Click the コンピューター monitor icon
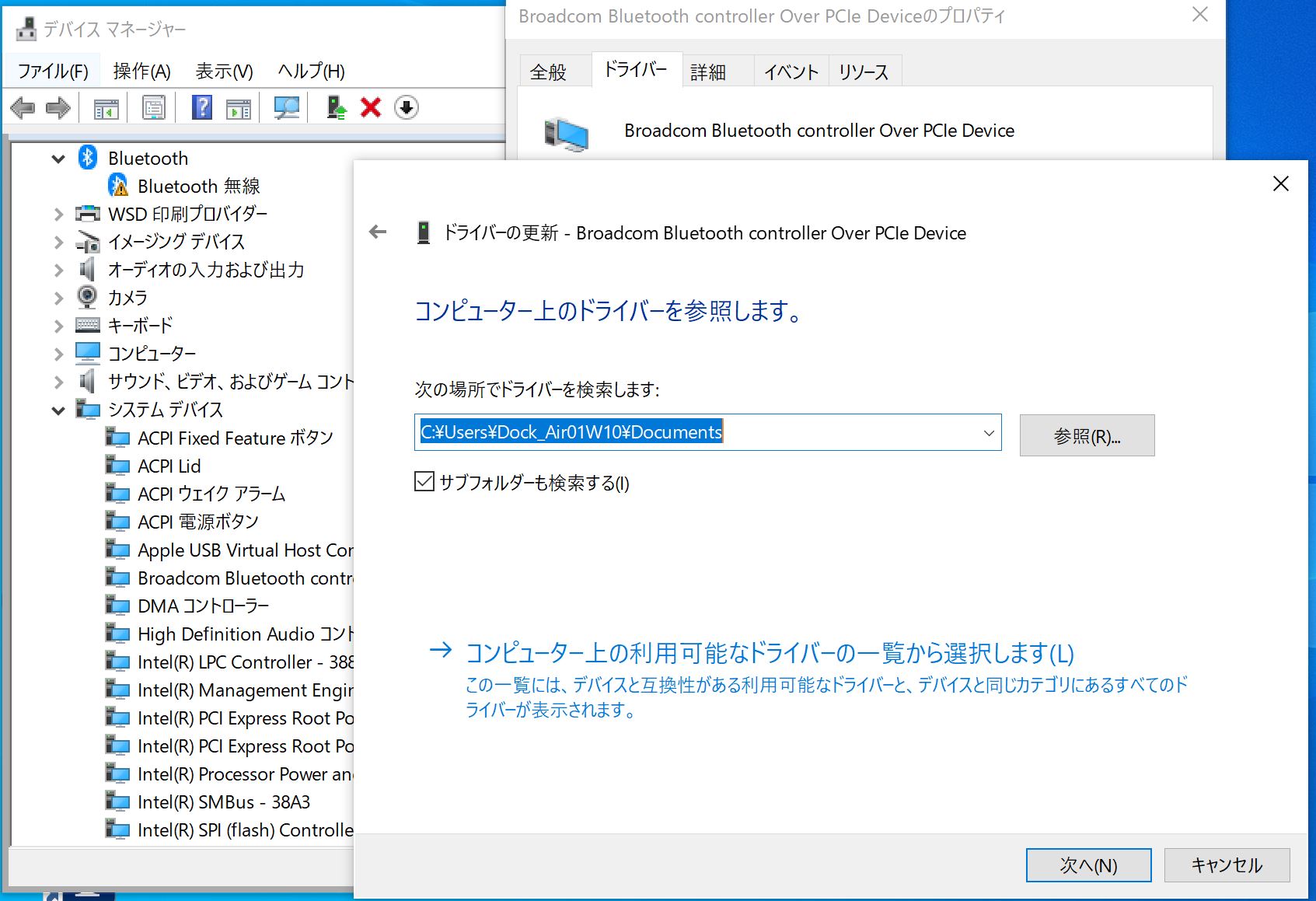This screenshot has width=1316, height=901. (x=88, y=353)
